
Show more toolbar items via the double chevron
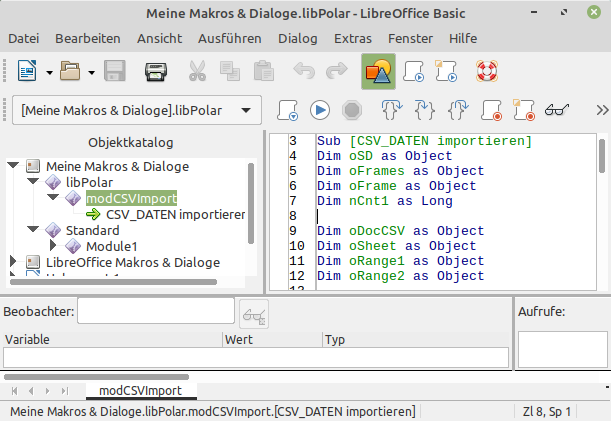point(602,110)
